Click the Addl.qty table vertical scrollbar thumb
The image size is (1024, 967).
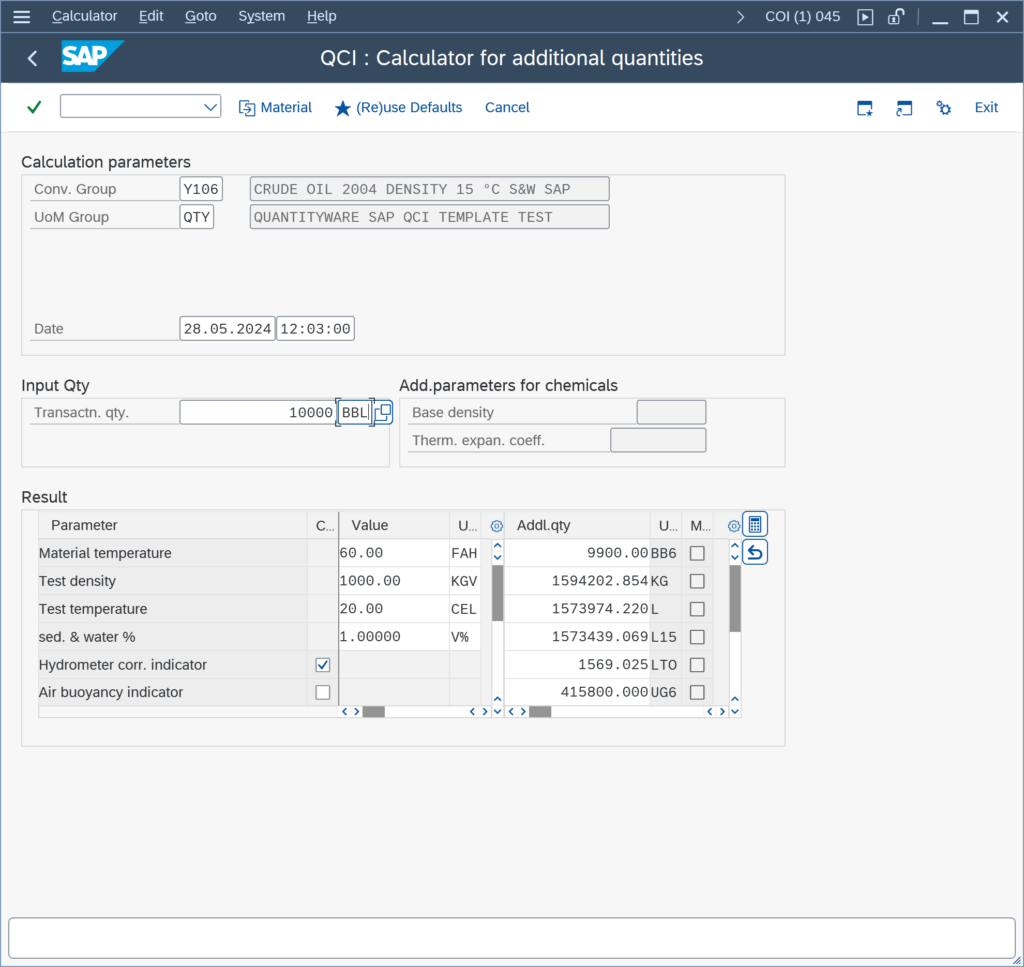pyautogui.click(x=735, y=599)
